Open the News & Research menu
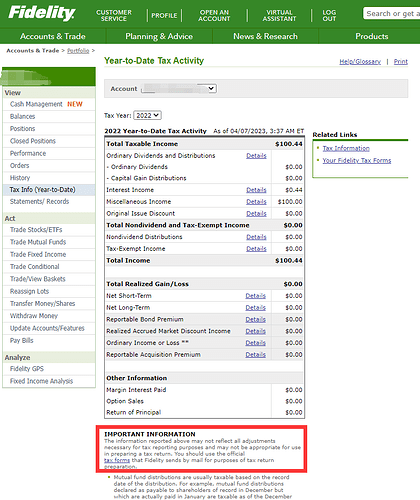Screen dimensions: 420x500 (x=265, y=36)
